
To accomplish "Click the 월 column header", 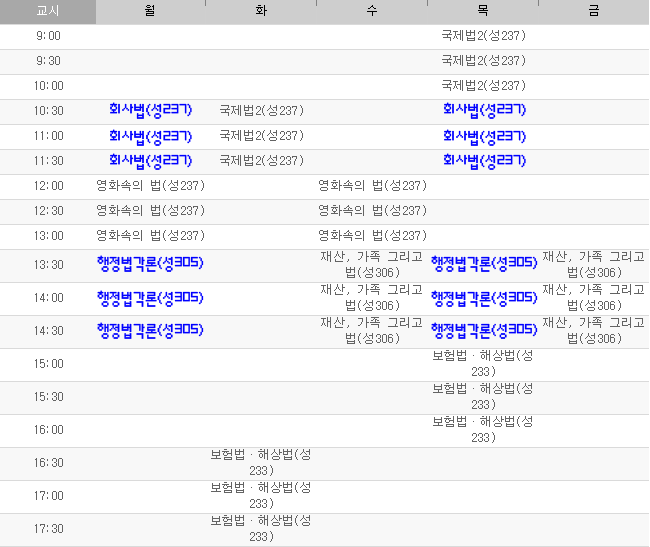I will 150,11.
